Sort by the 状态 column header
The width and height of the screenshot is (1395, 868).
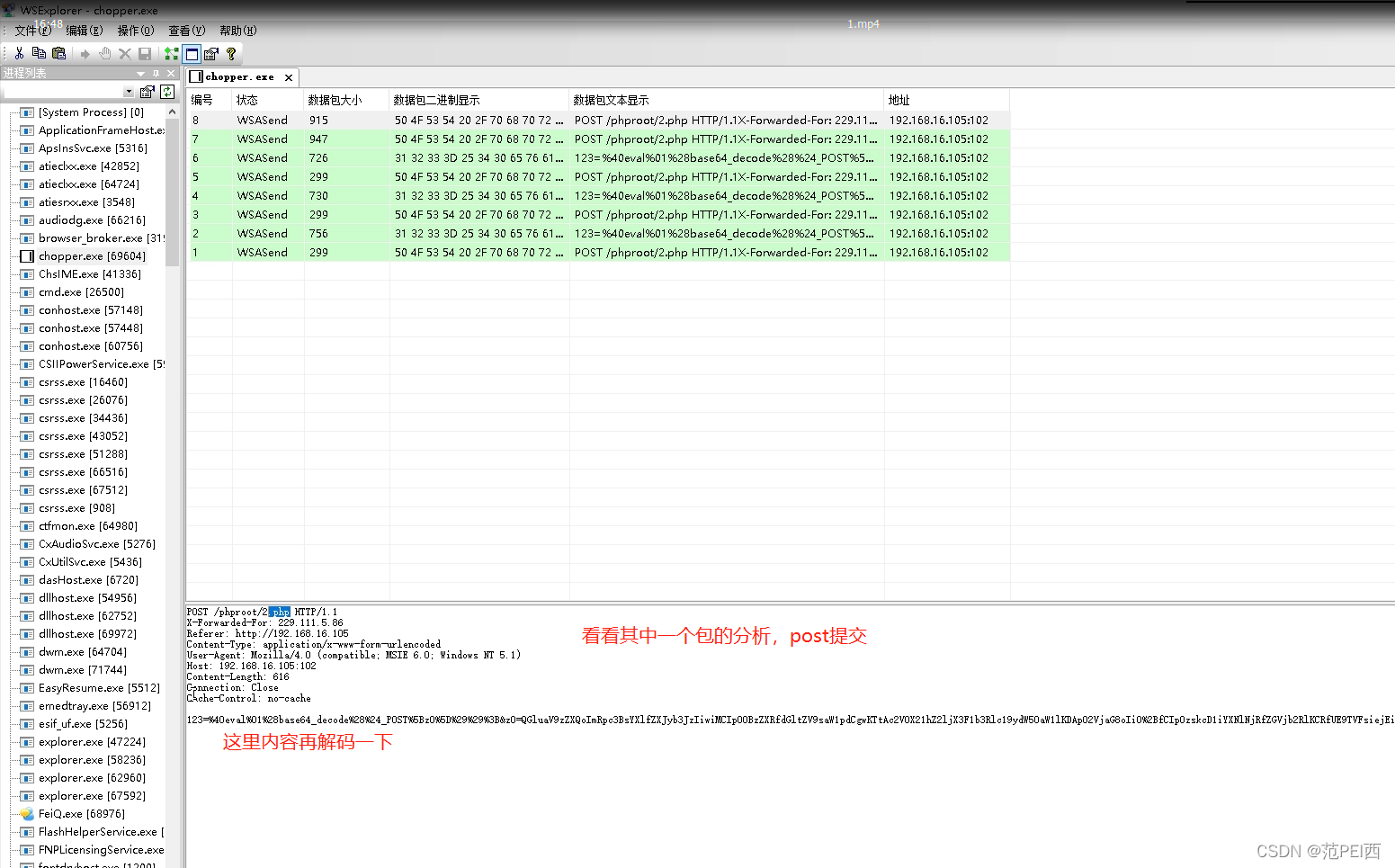pyautogui.click(x=268, y=100)
